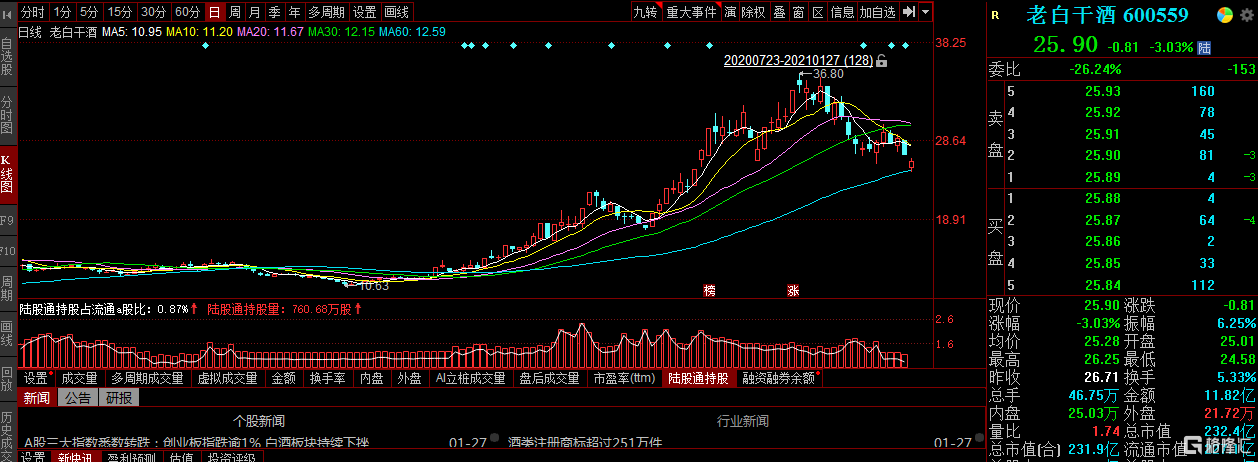
Task: Open the 新闻 news tab
Action: (x=37, y=398)
